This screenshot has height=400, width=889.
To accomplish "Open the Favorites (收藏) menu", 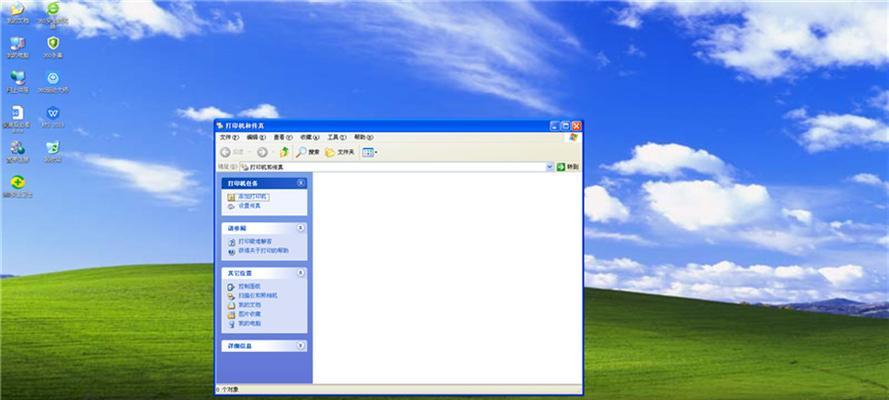I will coord(310,137).
